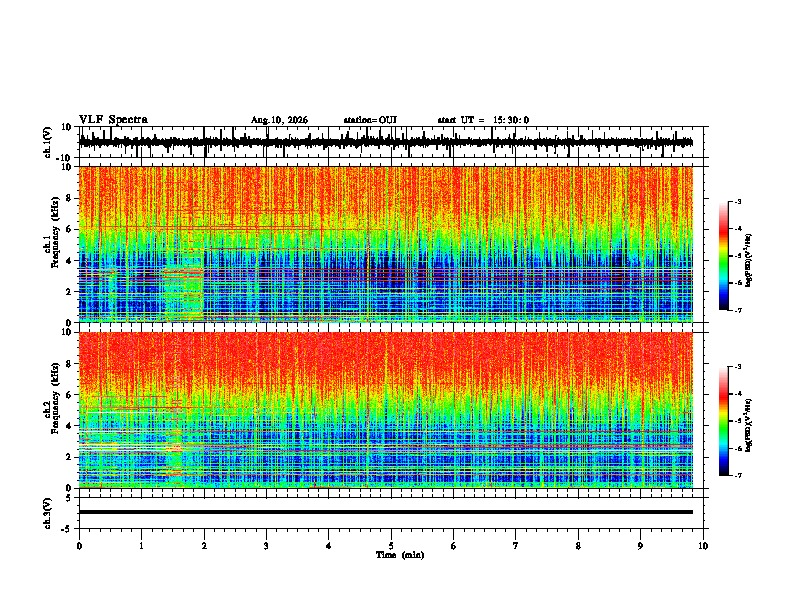Click the '-7' tick on ch.2 colorbar
The width and height of the screenshot is (792, 612).
(x=737, y=475)
